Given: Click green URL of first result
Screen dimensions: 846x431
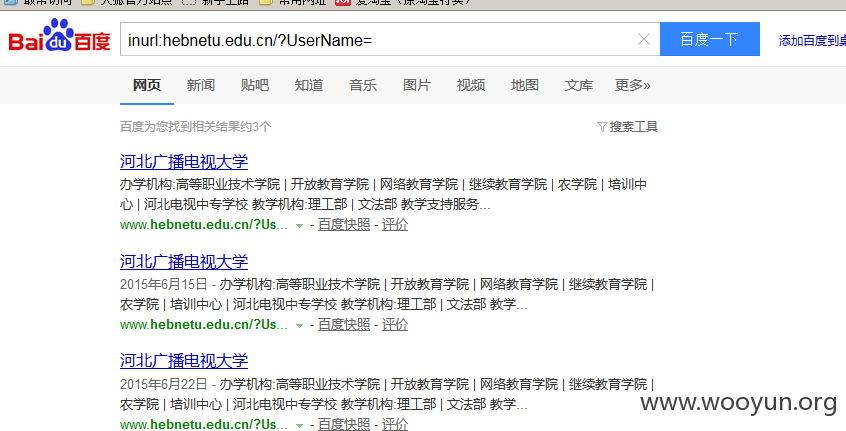Looking at the screenshot, I should pos(203,225).
